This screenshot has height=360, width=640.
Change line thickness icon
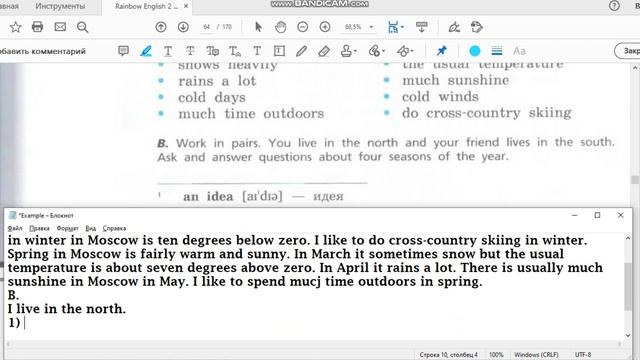click(497, 51)
